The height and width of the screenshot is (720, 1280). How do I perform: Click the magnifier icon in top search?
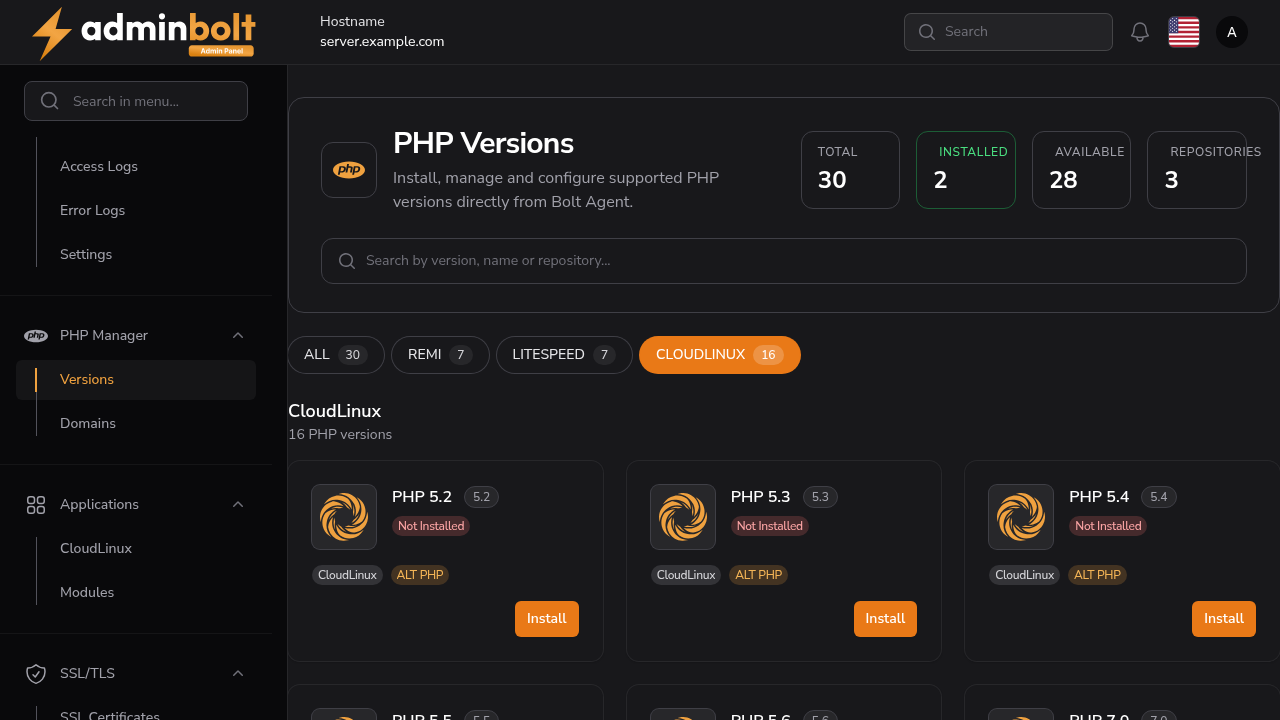(927, 32)
